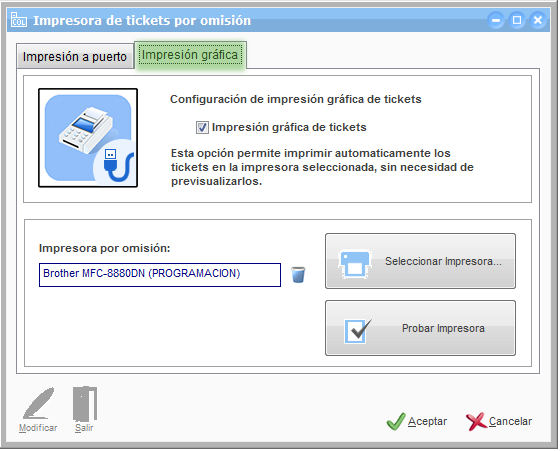Click the Impresora por omisión label
560x451 pixels.
105,248
